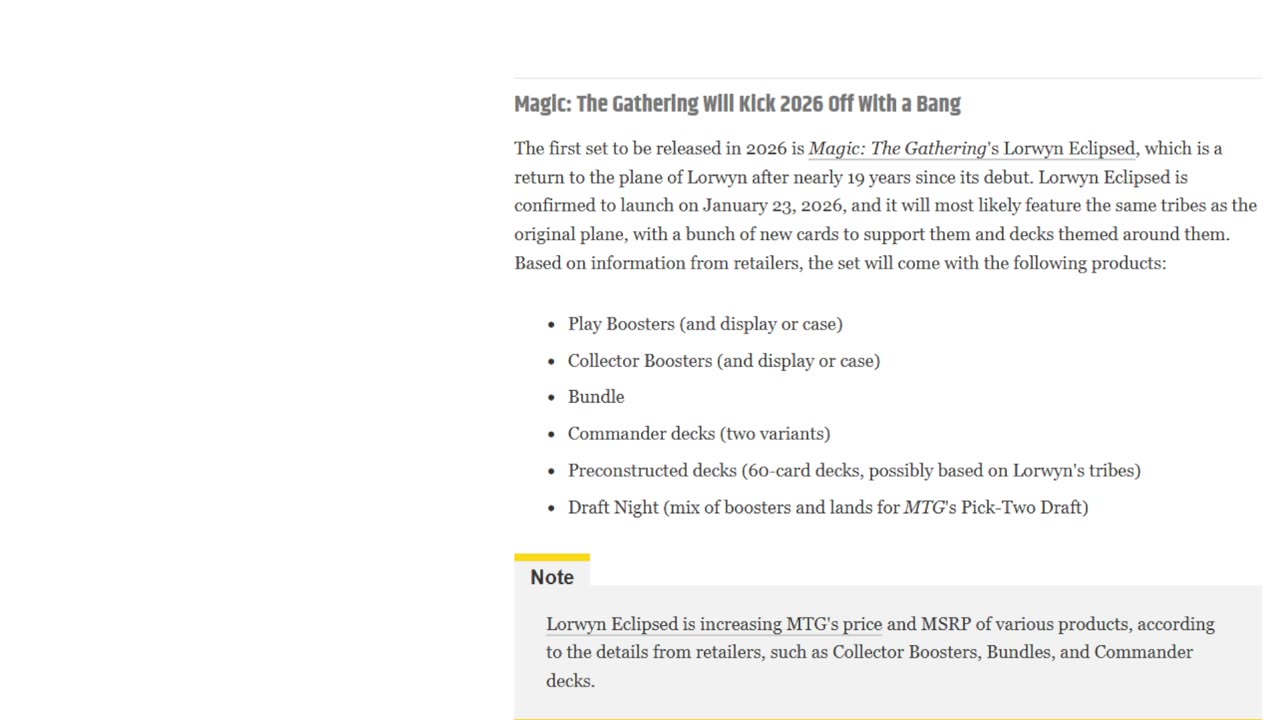Open the Lorwyn Eclipsed is increasing MTG's price link
The image size is (1280, 720).
[714, 624]
